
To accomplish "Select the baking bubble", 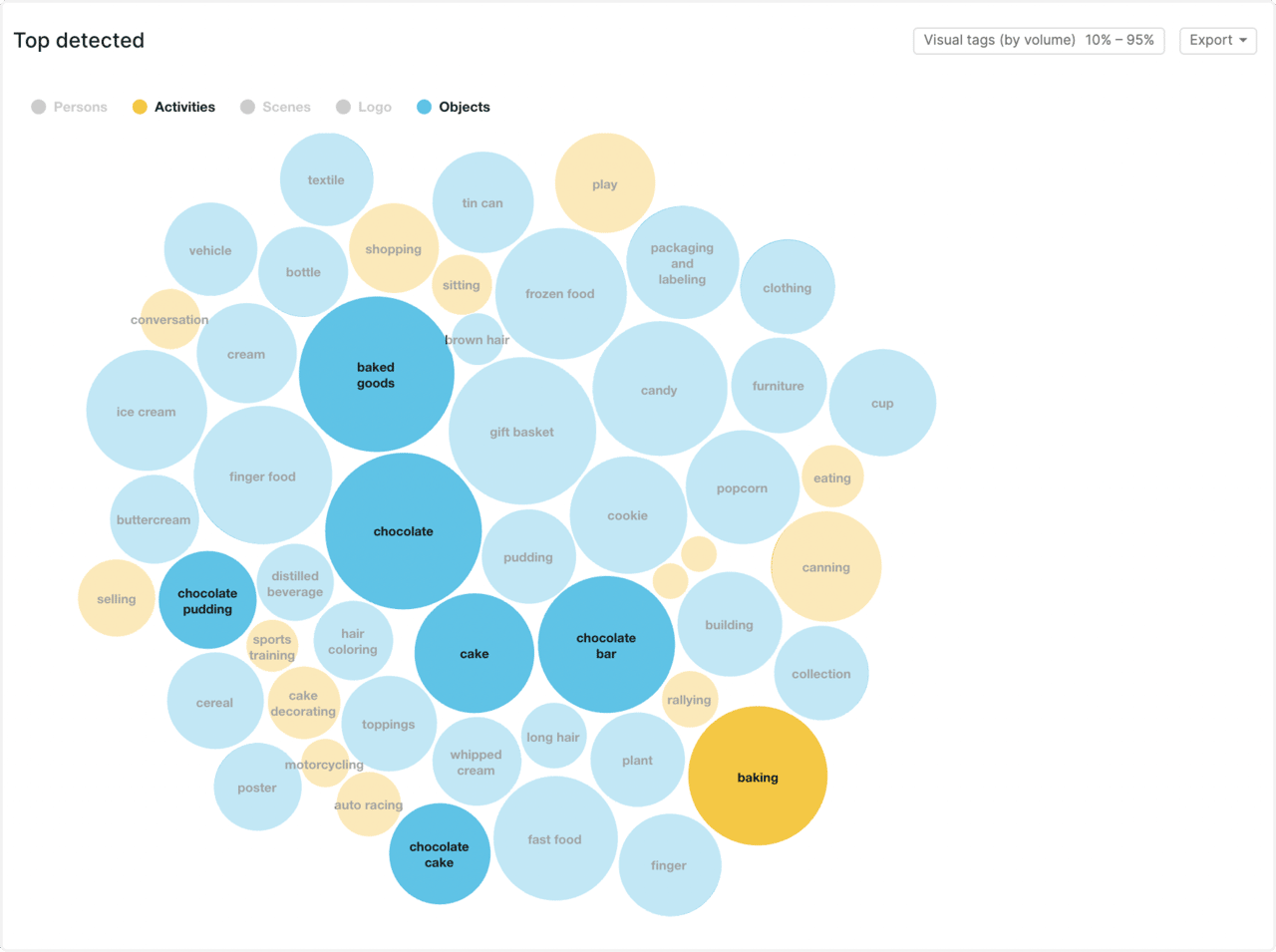I will point(758,776).
